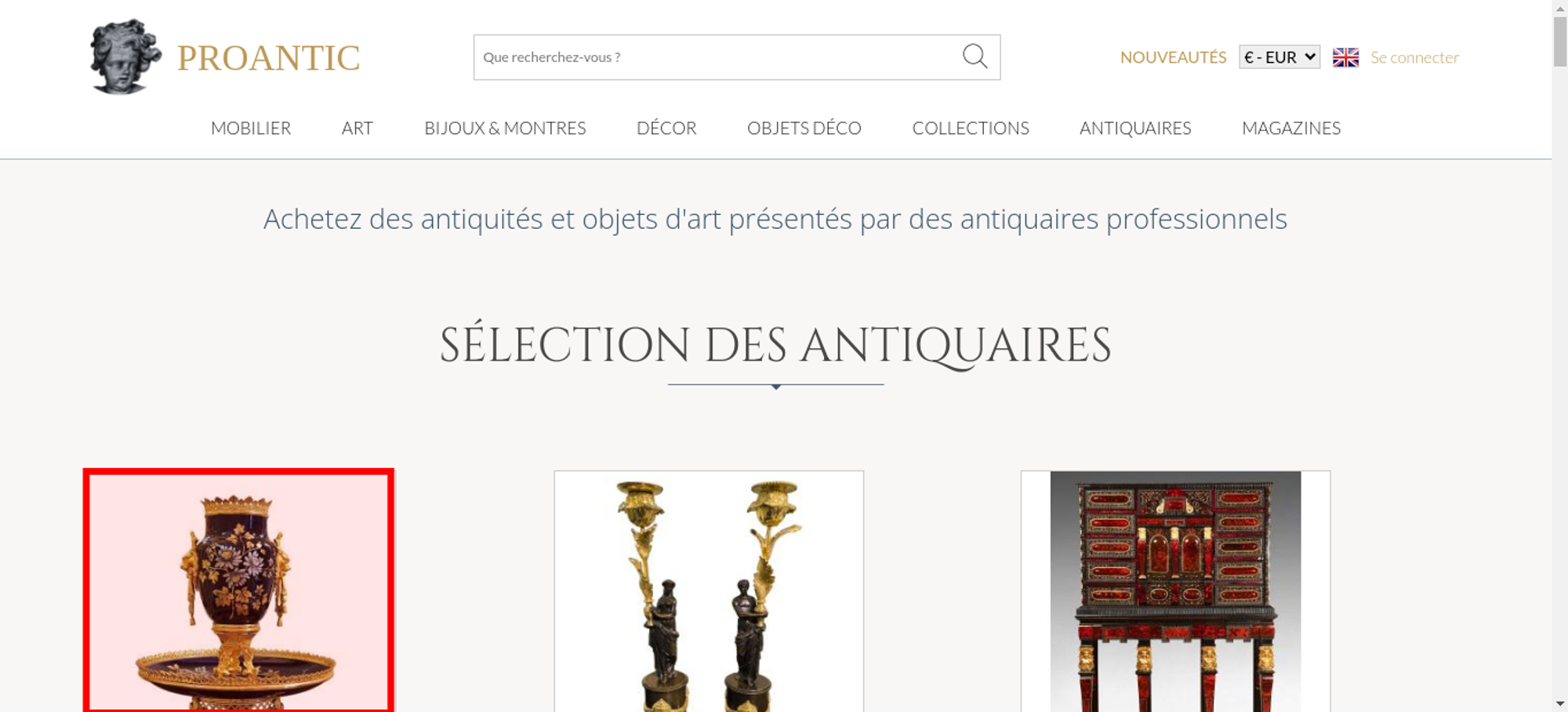Viewport: 1568px width, 712px height.
Task: Click the 'Se connecter' login link
Action: (x=1414, y=57)
